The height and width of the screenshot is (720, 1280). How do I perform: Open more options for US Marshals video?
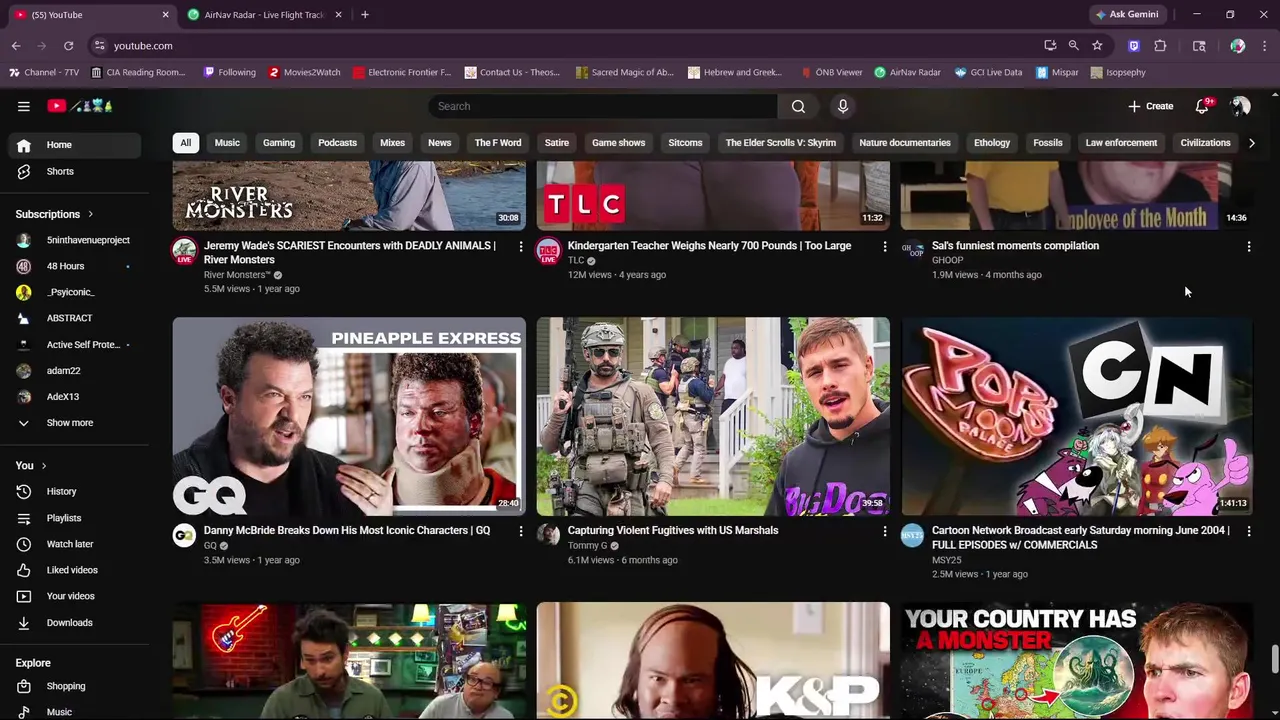click(884, 531)
